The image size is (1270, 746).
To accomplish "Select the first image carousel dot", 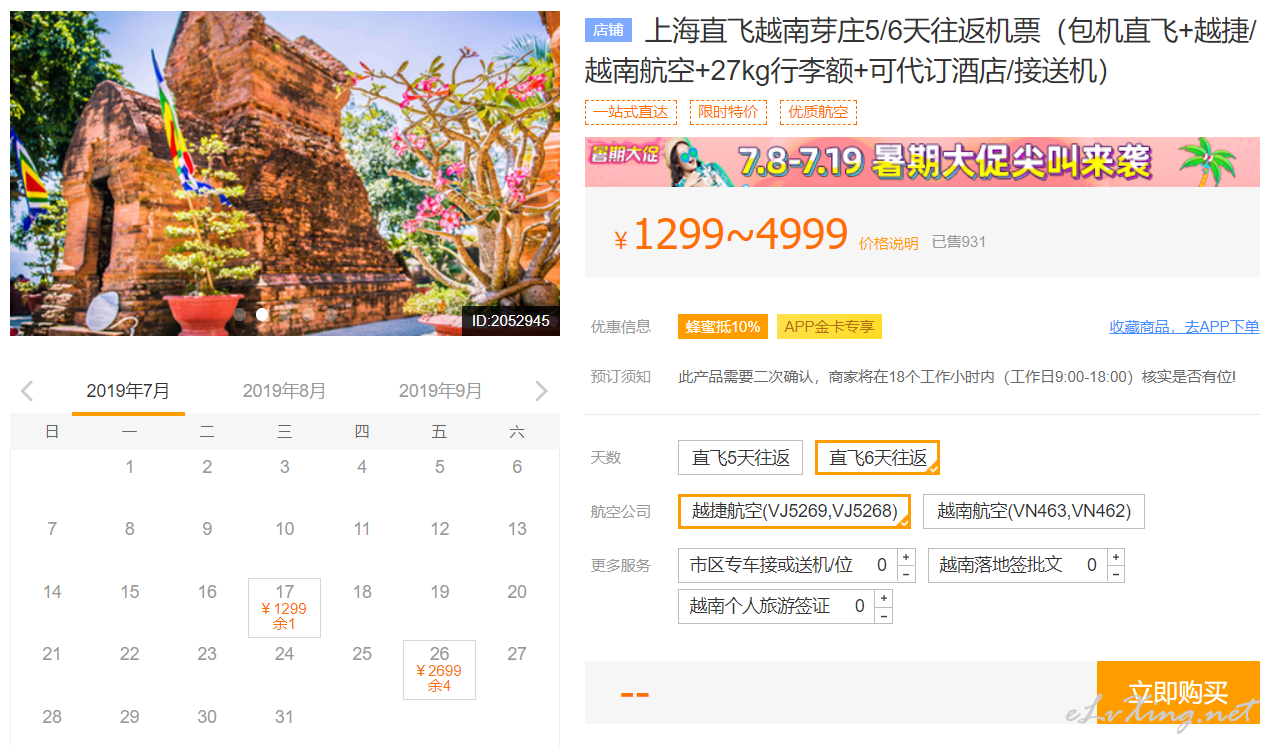I will tap(240, 314).
